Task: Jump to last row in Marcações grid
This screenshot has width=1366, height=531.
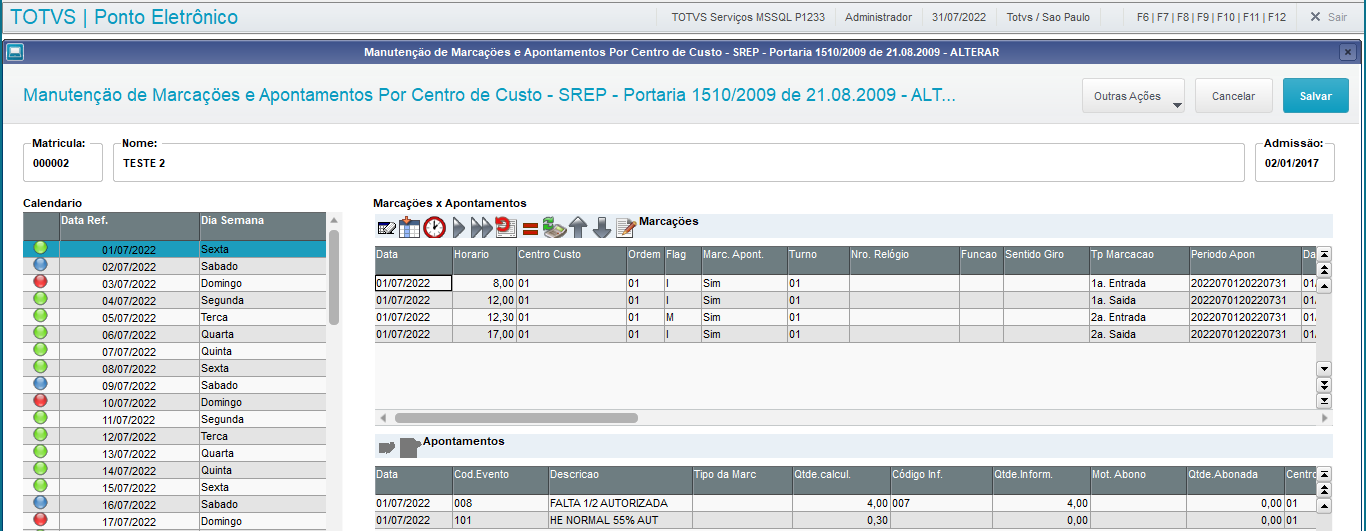Action: coord(1324,400)
